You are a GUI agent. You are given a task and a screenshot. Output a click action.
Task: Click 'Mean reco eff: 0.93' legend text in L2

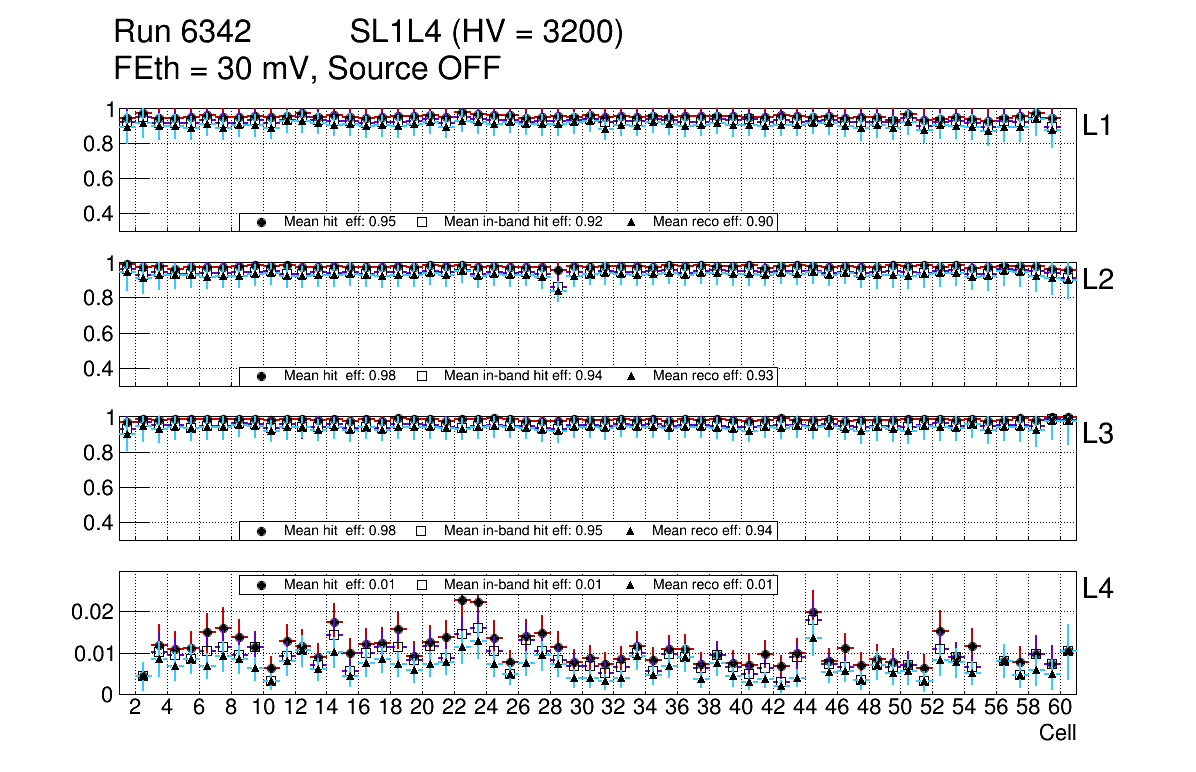point(713,376)
